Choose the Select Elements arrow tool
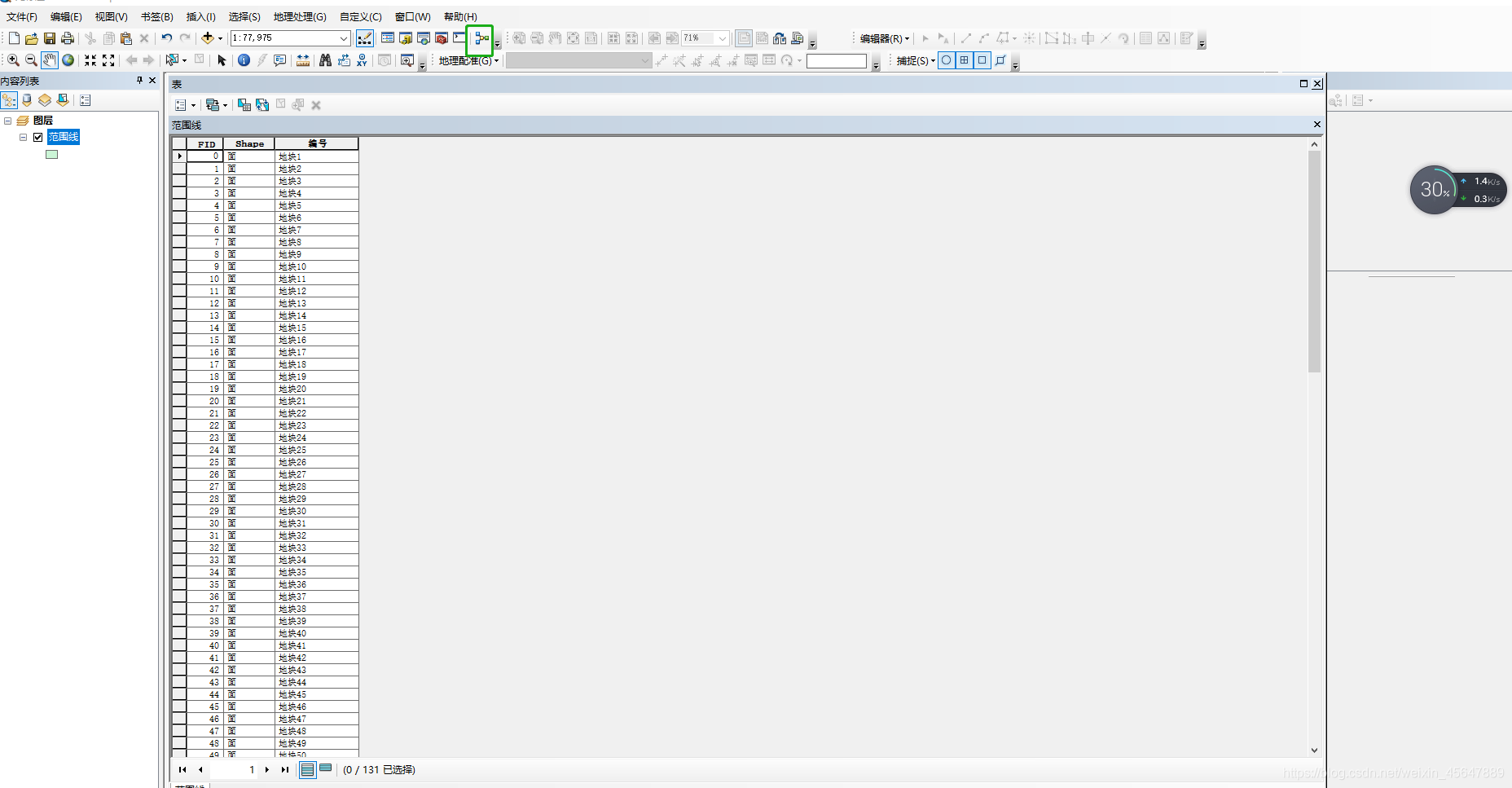1512x788 pixels. (x=222, y=60)
